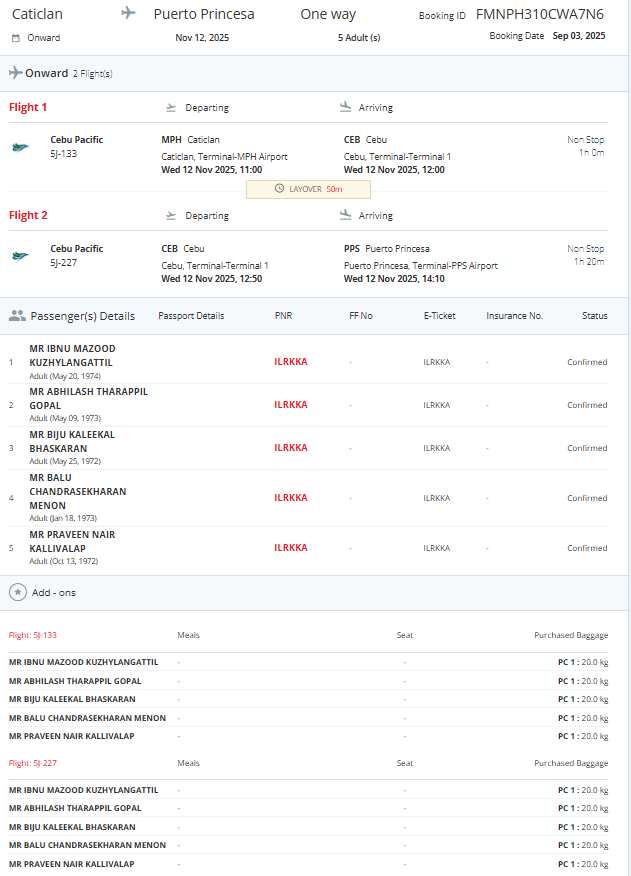Click the Flight: 5J-227 add-ons label

(33, 763)
